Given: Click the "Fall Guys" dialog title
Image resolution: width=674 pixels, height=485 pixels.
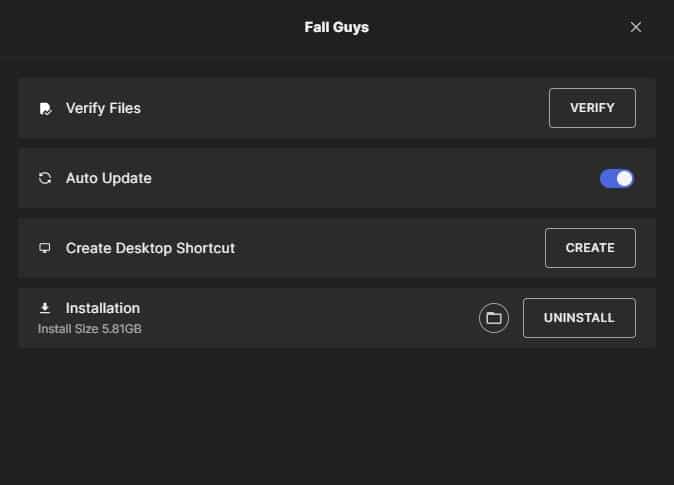Looking at the screenshot, I should tap(336, 27).
